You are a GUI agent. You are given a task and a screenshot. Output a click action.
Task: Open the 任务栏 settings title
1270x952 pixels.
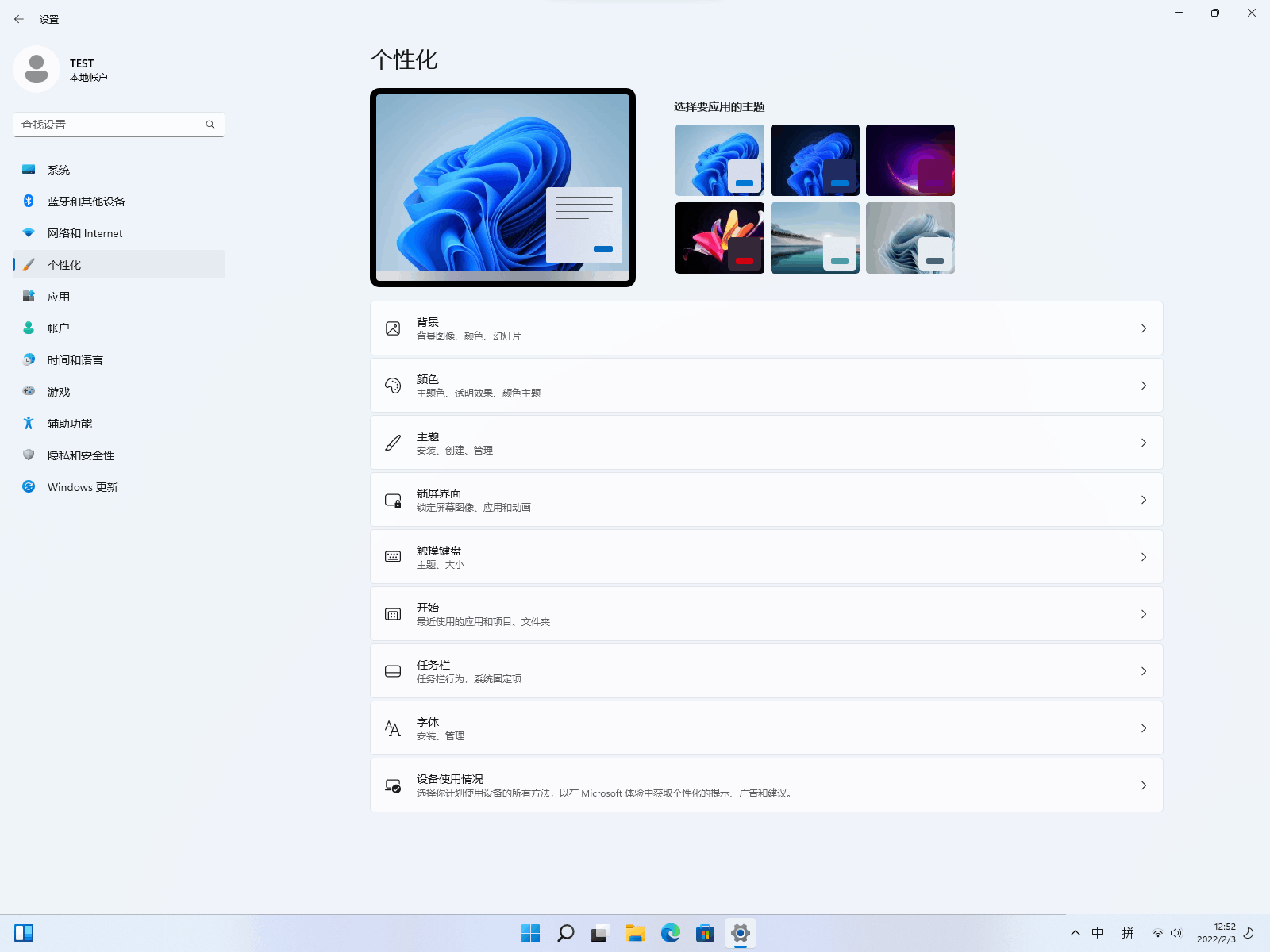pyautogui.click(x=433, y=665)
